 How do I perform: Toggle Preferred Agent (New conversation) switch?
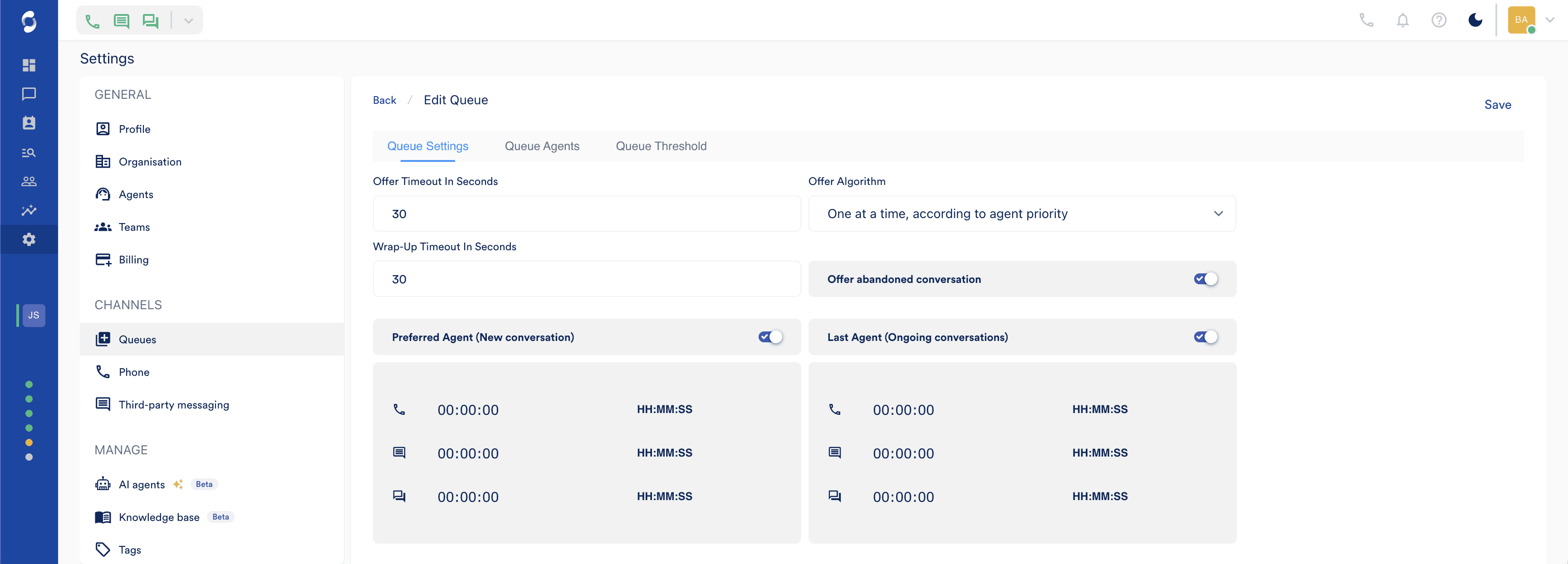(770, 337)
